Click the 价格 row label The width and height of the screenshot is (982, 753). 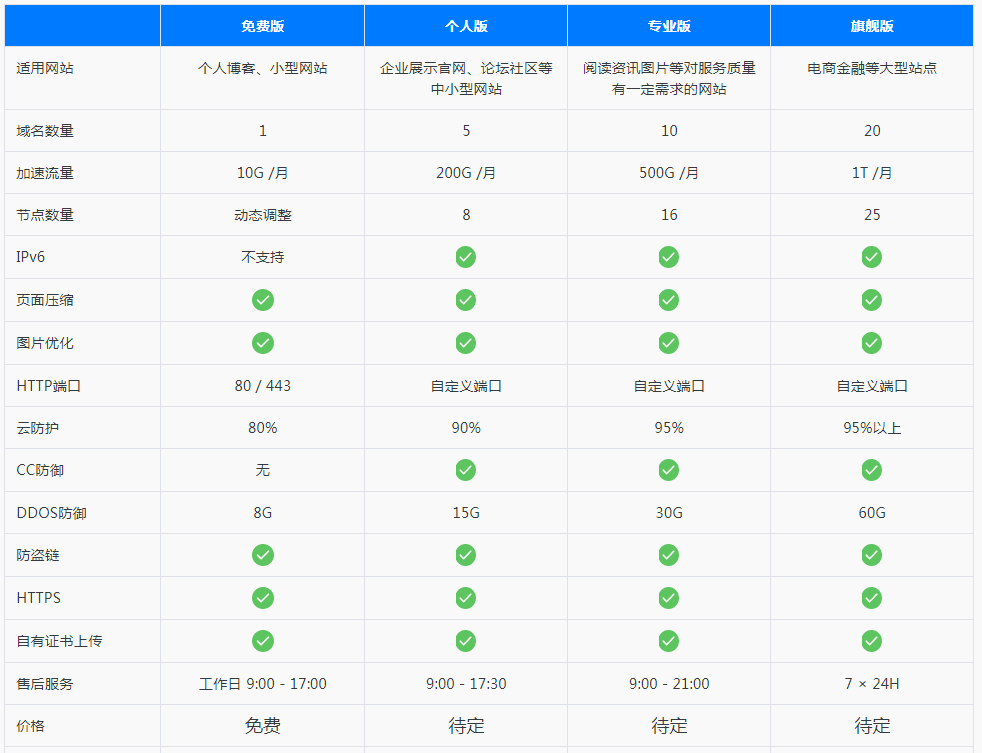(30, 726)
